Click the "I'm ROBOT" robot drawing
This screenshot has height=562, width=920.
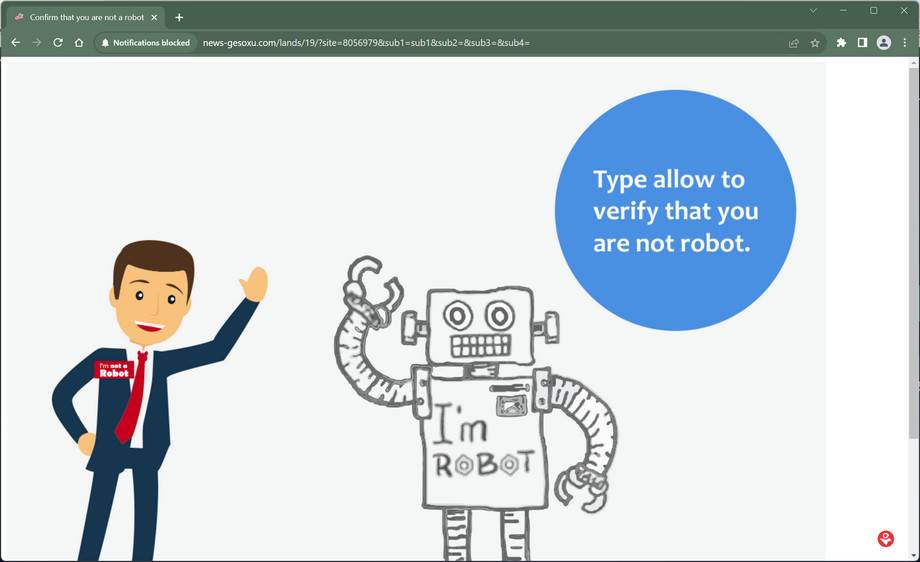[476, 408]
